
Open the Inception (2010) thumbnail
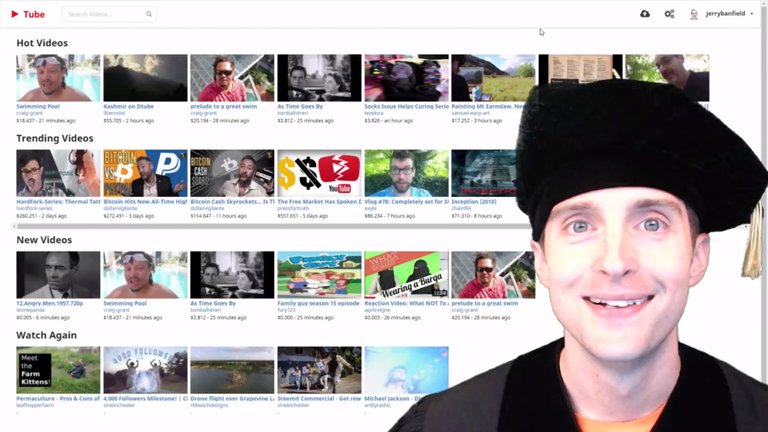coord(484,173)
